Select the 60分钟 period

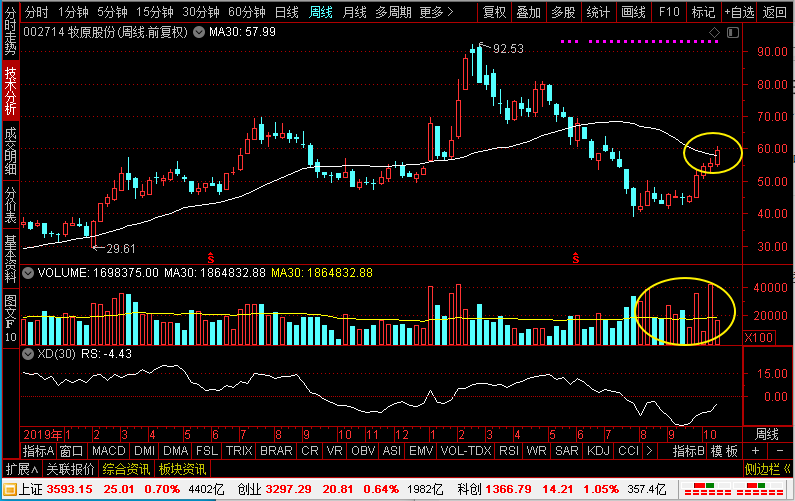tap(246, 12)
